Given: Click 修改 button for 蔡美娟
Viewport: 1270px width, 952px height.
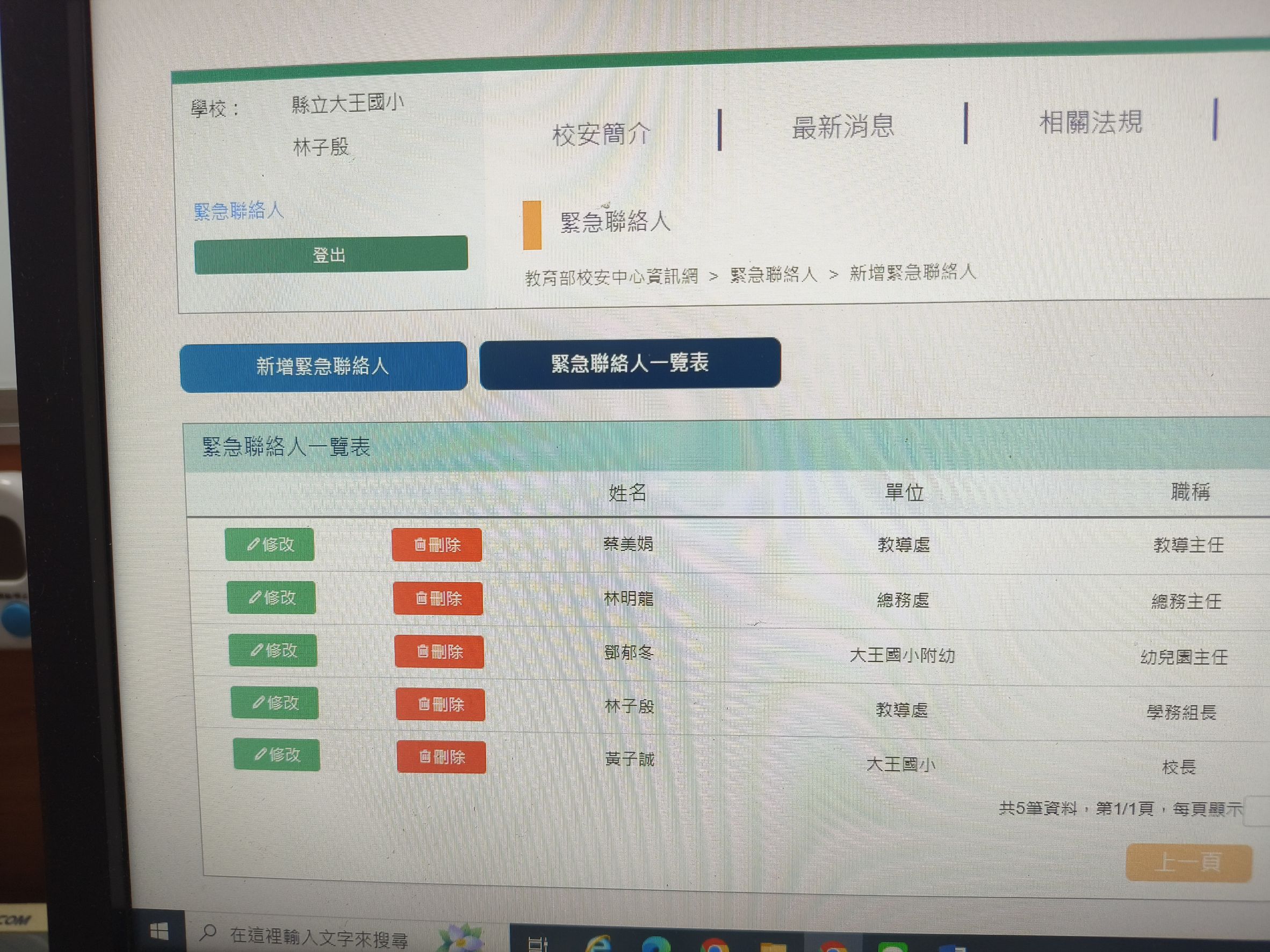Looking at the screenshot, I should click(269, 544).
